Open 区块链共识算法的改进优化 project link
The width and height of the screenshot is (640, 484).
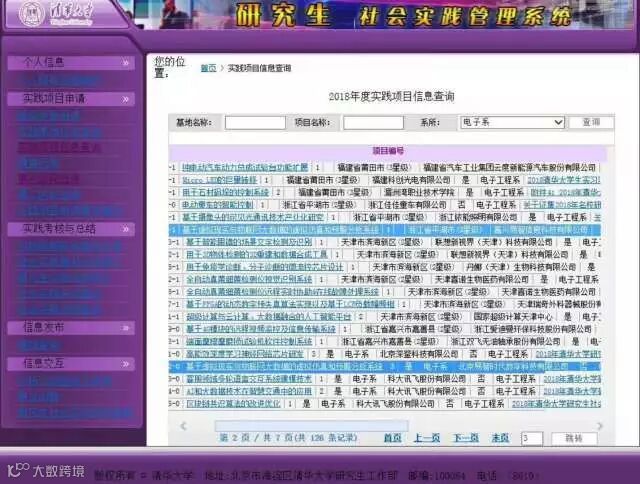click(x=233, y=404)
